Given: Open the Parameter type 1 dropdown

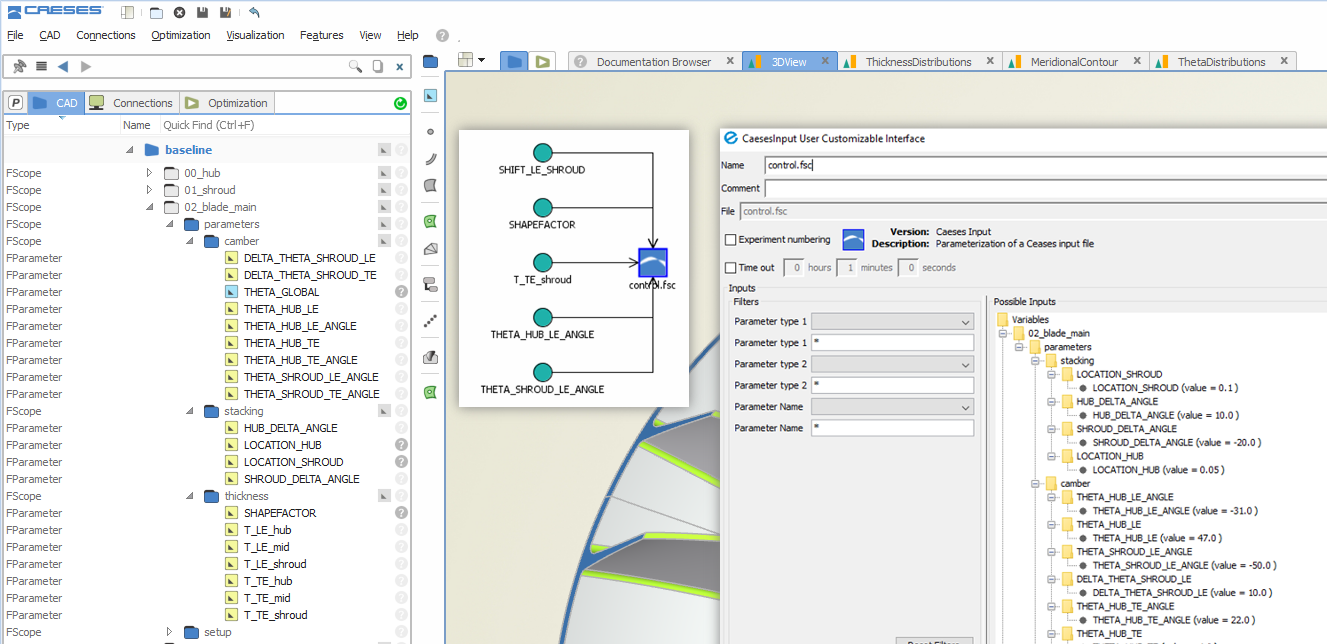Looking at the screenshot, I should (x=892, y=321).
